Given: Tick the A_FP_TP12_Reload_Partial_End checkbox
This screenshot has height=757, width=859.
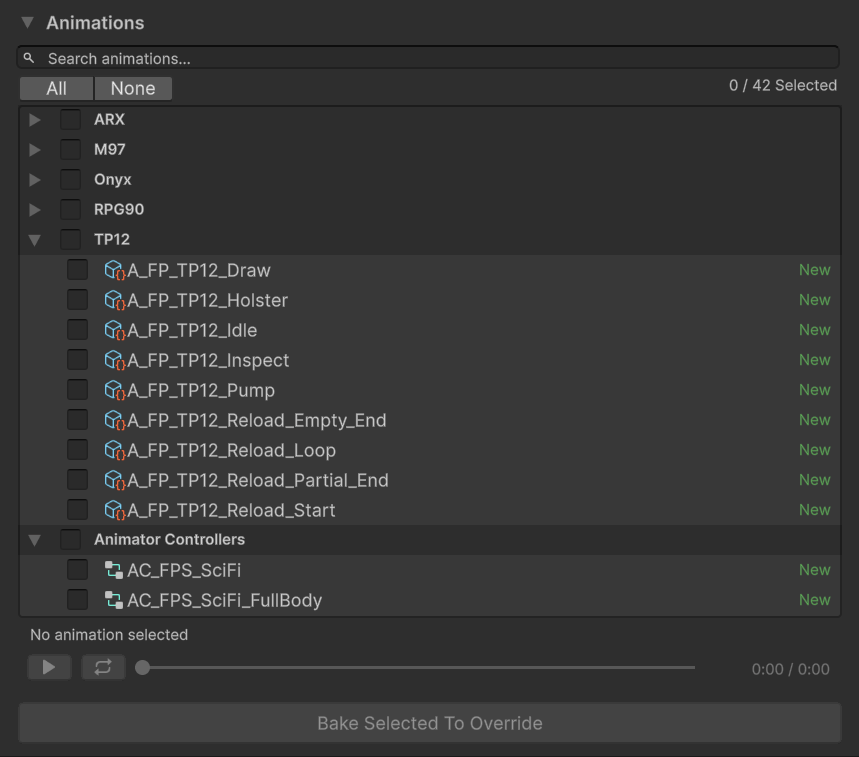Looking at the screenshot, I should [77, 480].
